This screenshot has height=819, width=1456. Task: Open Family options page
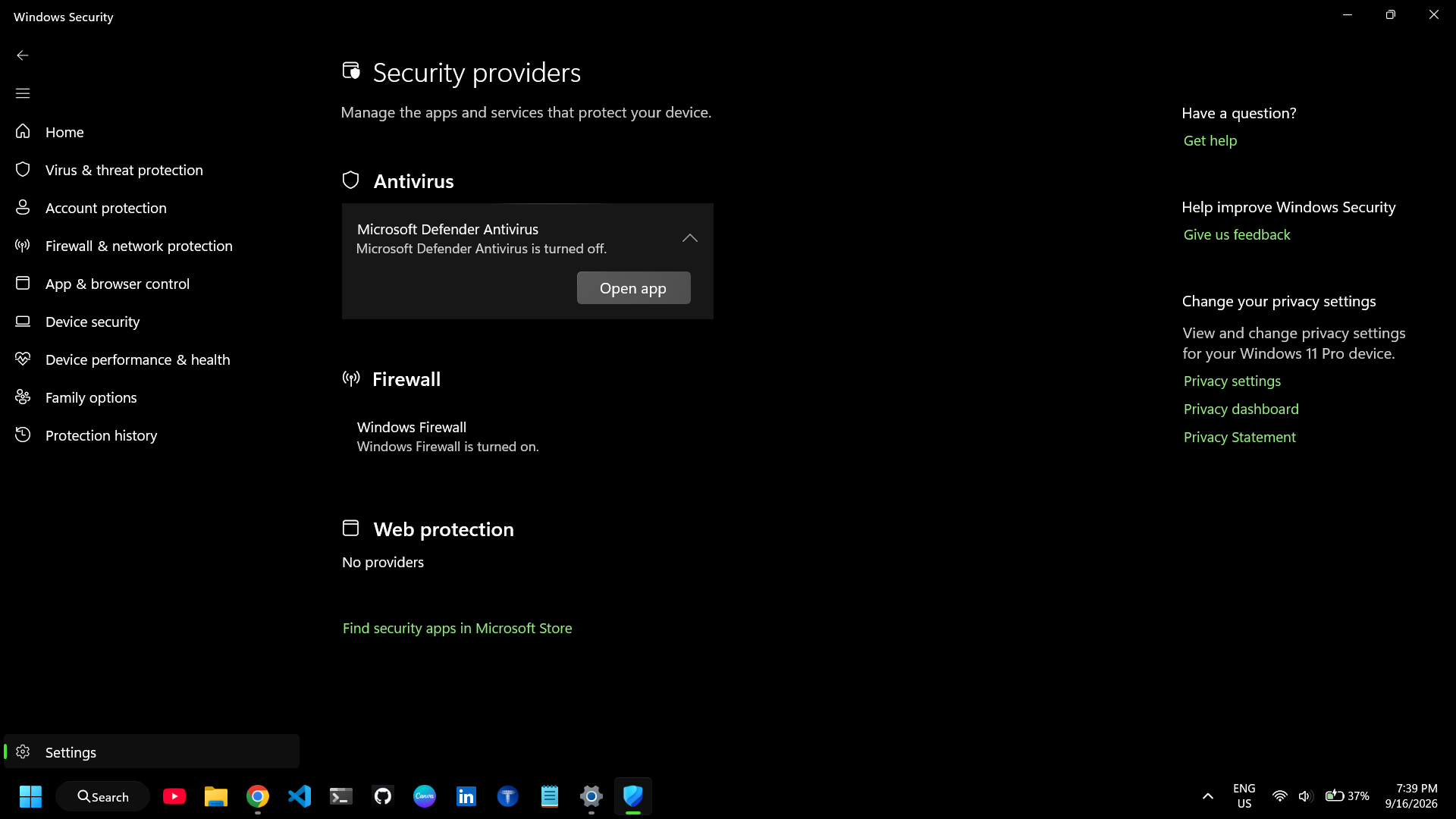[152, 397]
